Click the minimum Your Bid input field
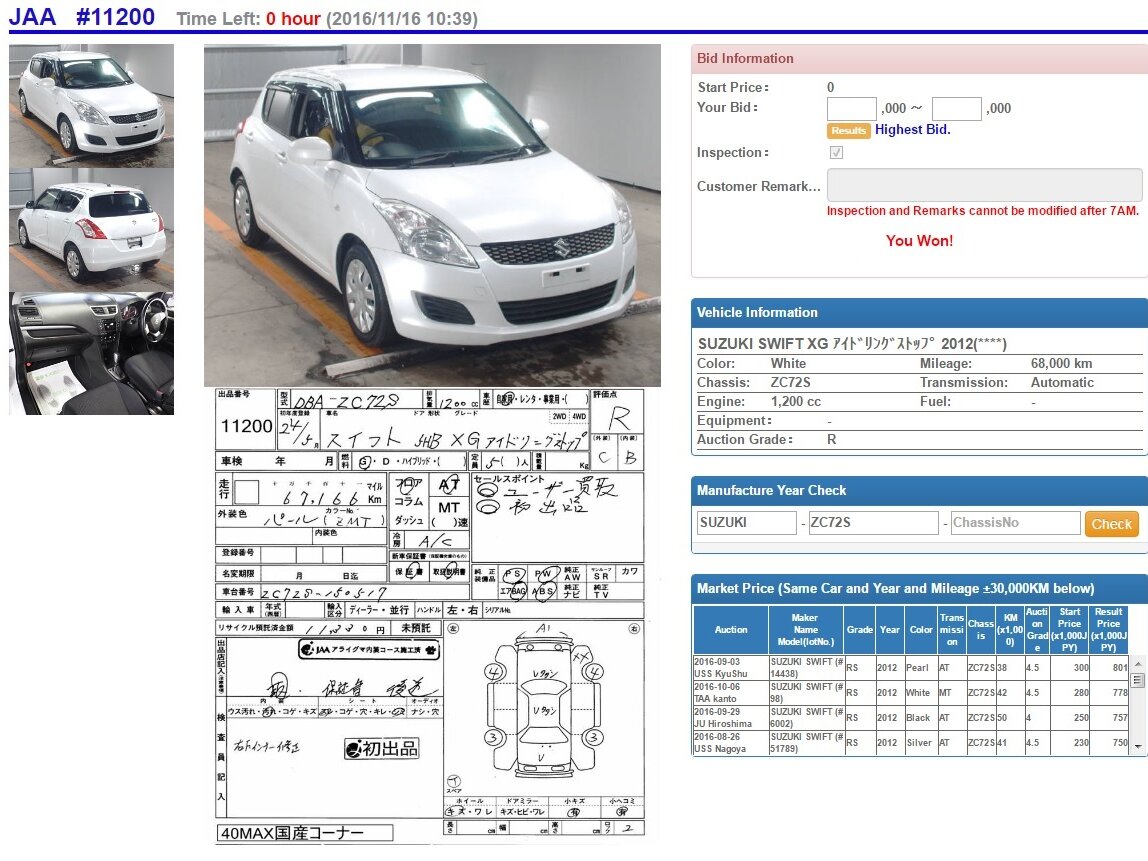This screenshot has height=861, width=1148. [851, 108]
